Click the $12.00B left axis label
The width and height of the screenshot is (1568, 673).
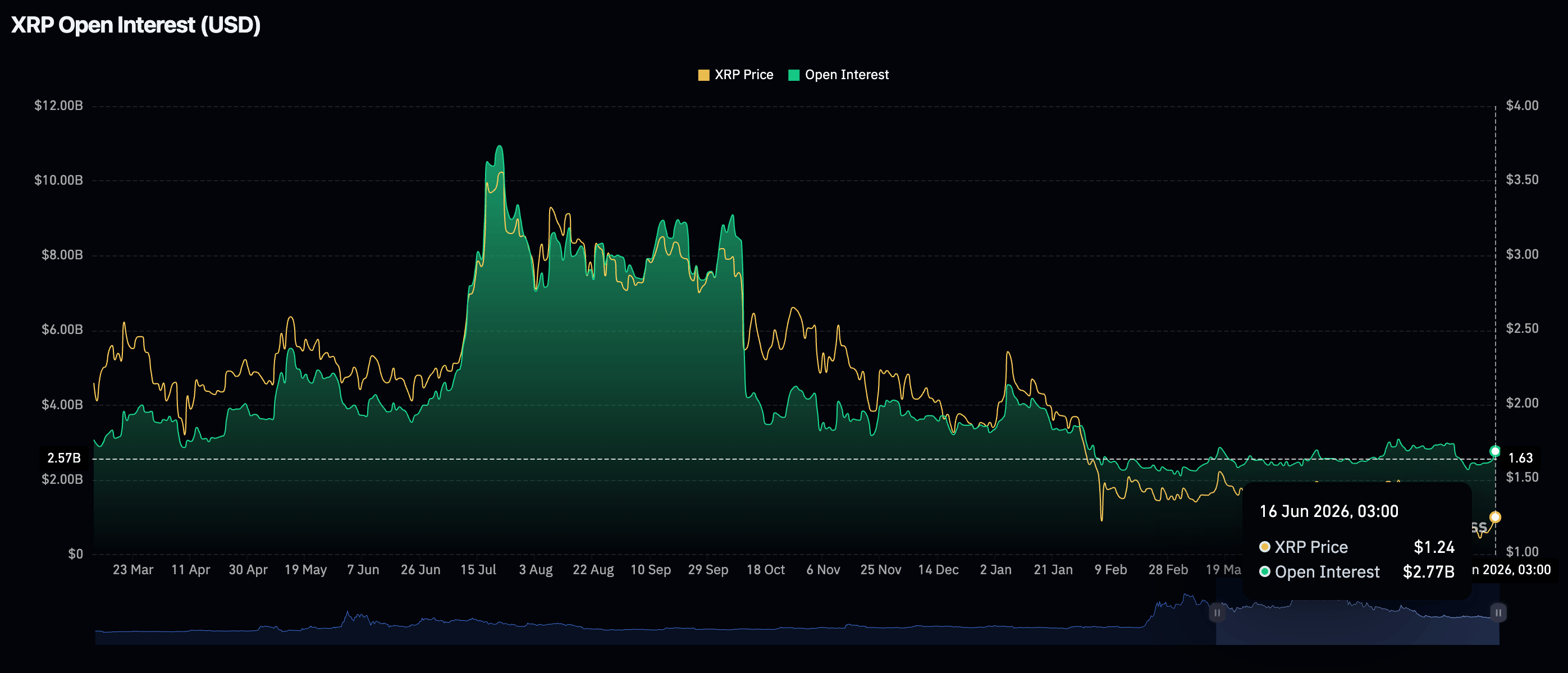(58, 106)
